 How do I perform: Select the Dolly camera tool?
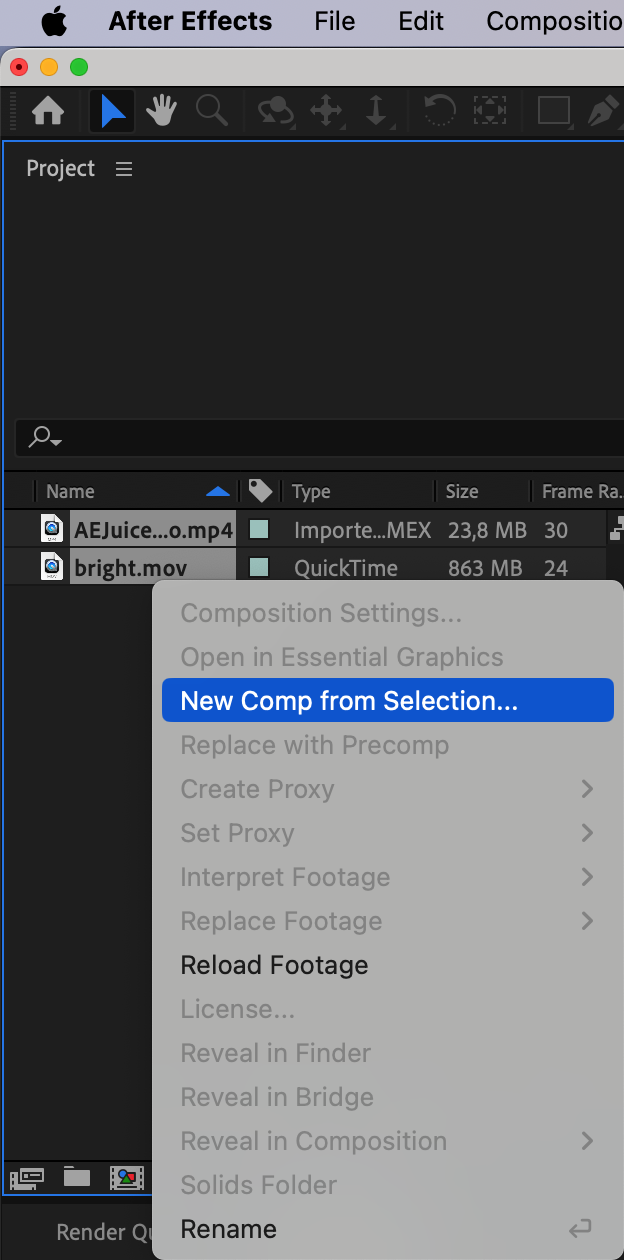coord(376,111)
